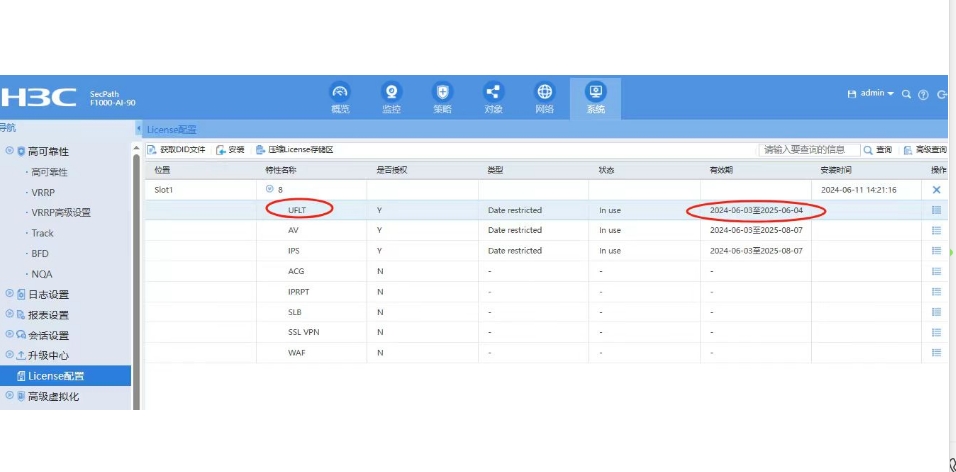This screenshot has height=472, width=956.
Task: Open details icon for IPRPT row
Action: (x=936, y=291)
